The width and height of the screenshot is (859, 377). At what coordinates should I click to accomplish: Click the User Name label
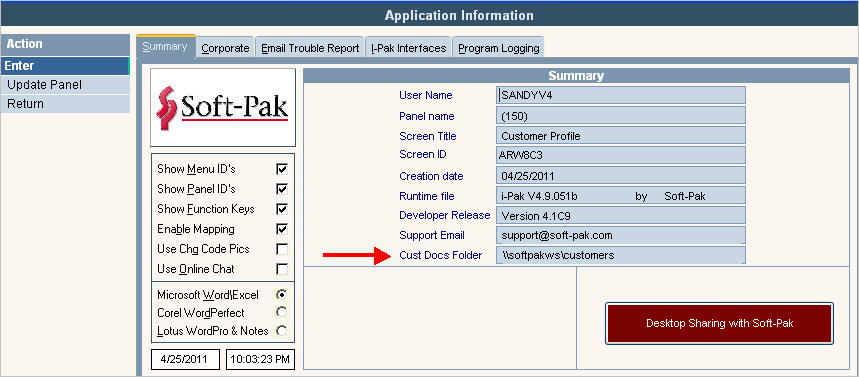[x=426, y=95]
